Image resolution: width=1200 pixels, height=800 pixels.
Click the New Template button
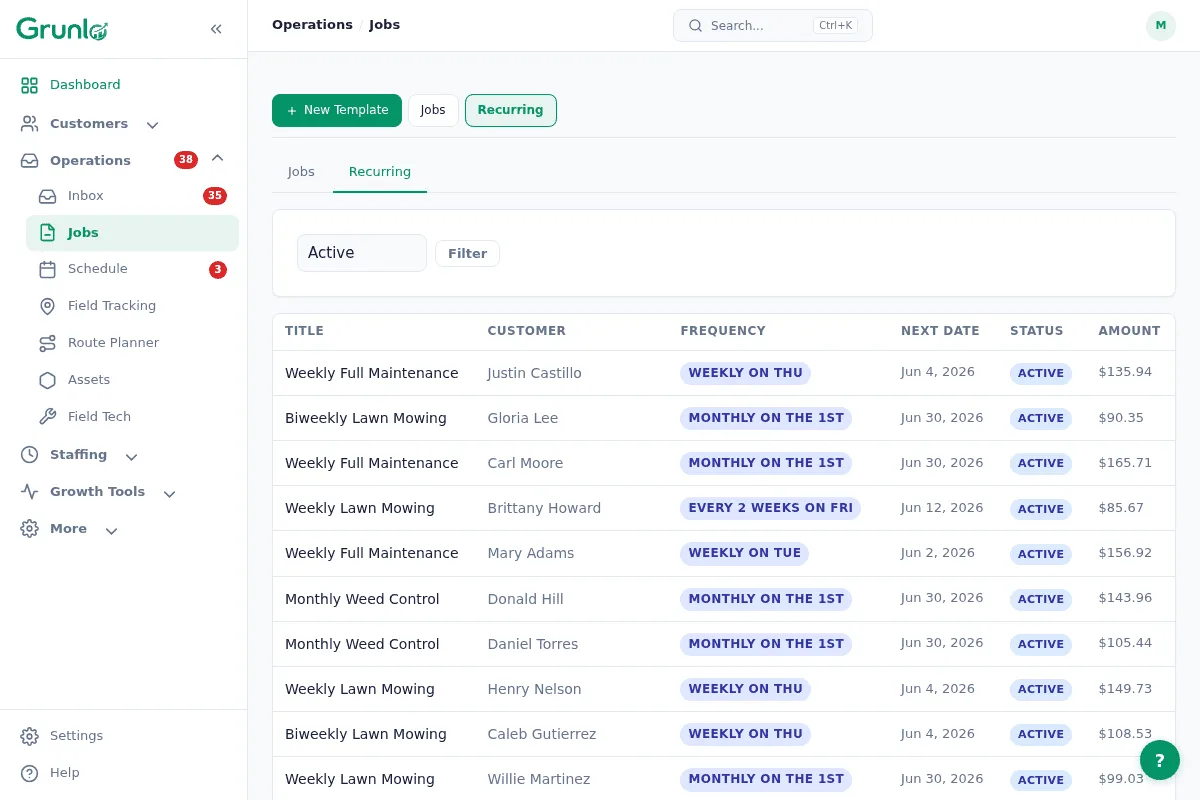point(337,110)
